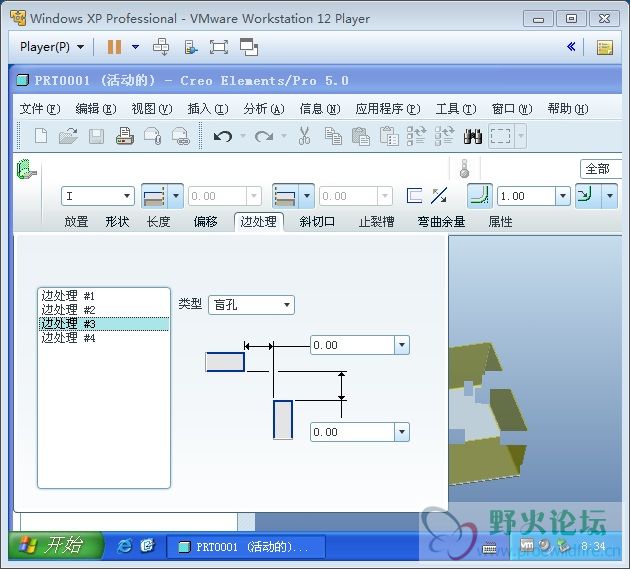Select 边处理 #1 in the list
Image resolution: width=630 pixels, height=569 pixels.
pyautogui.click(x=104, y=296)
